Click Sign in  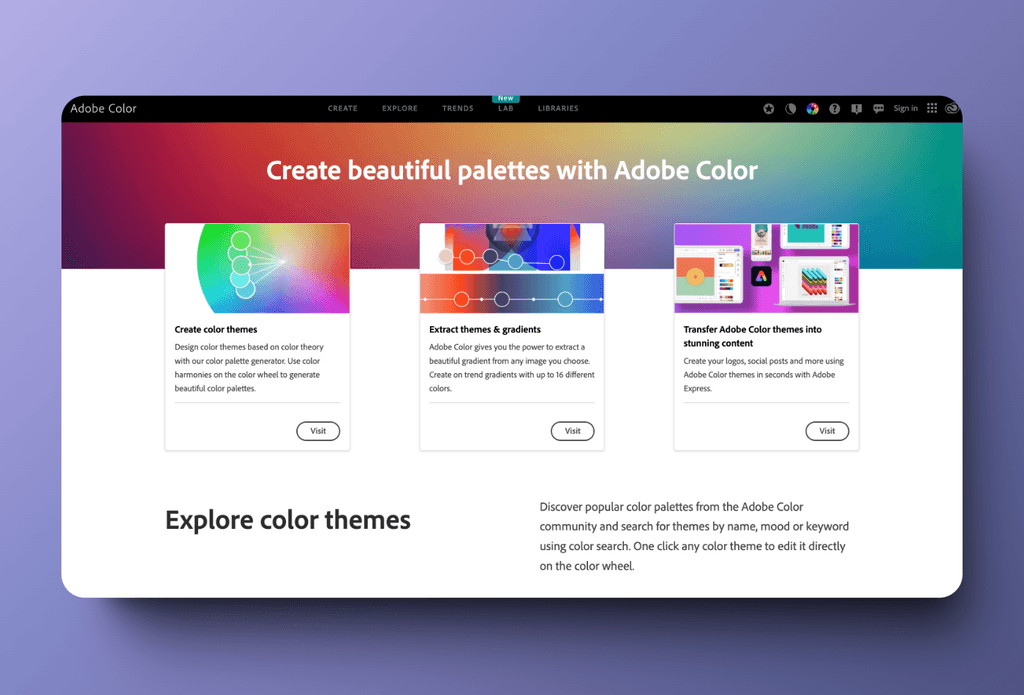[906, 109]
